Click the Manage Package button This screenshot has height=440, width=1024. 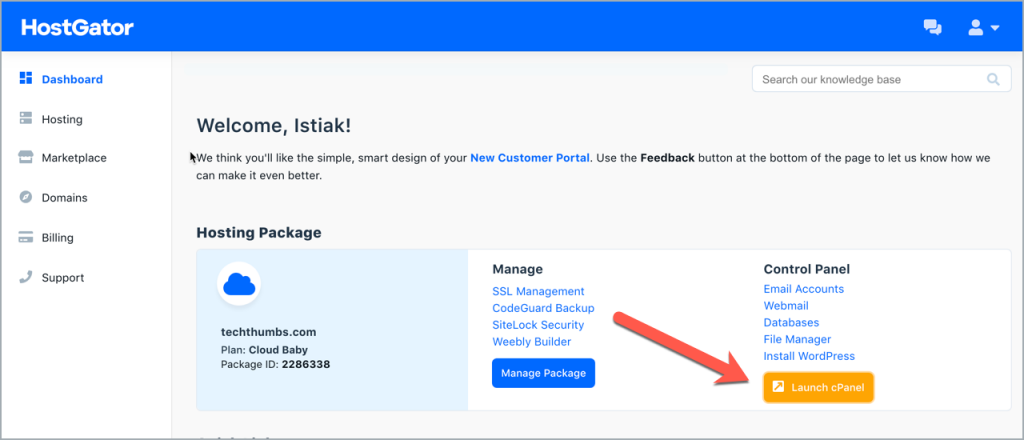tap(543, 373)
